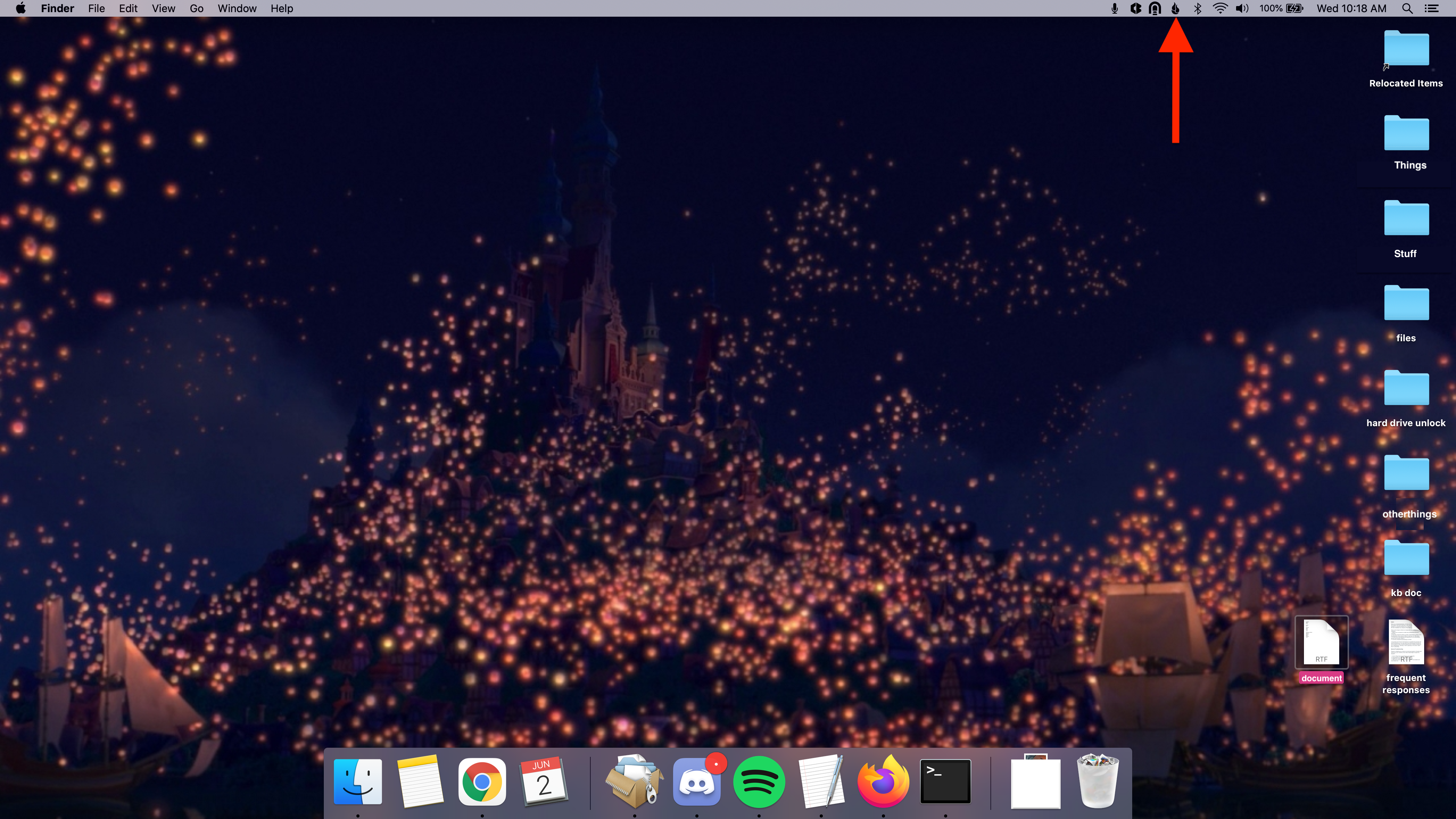Screen dimensions: 1456x819
Task: Select the document RTF file icon
Action: click(1321, 642)
